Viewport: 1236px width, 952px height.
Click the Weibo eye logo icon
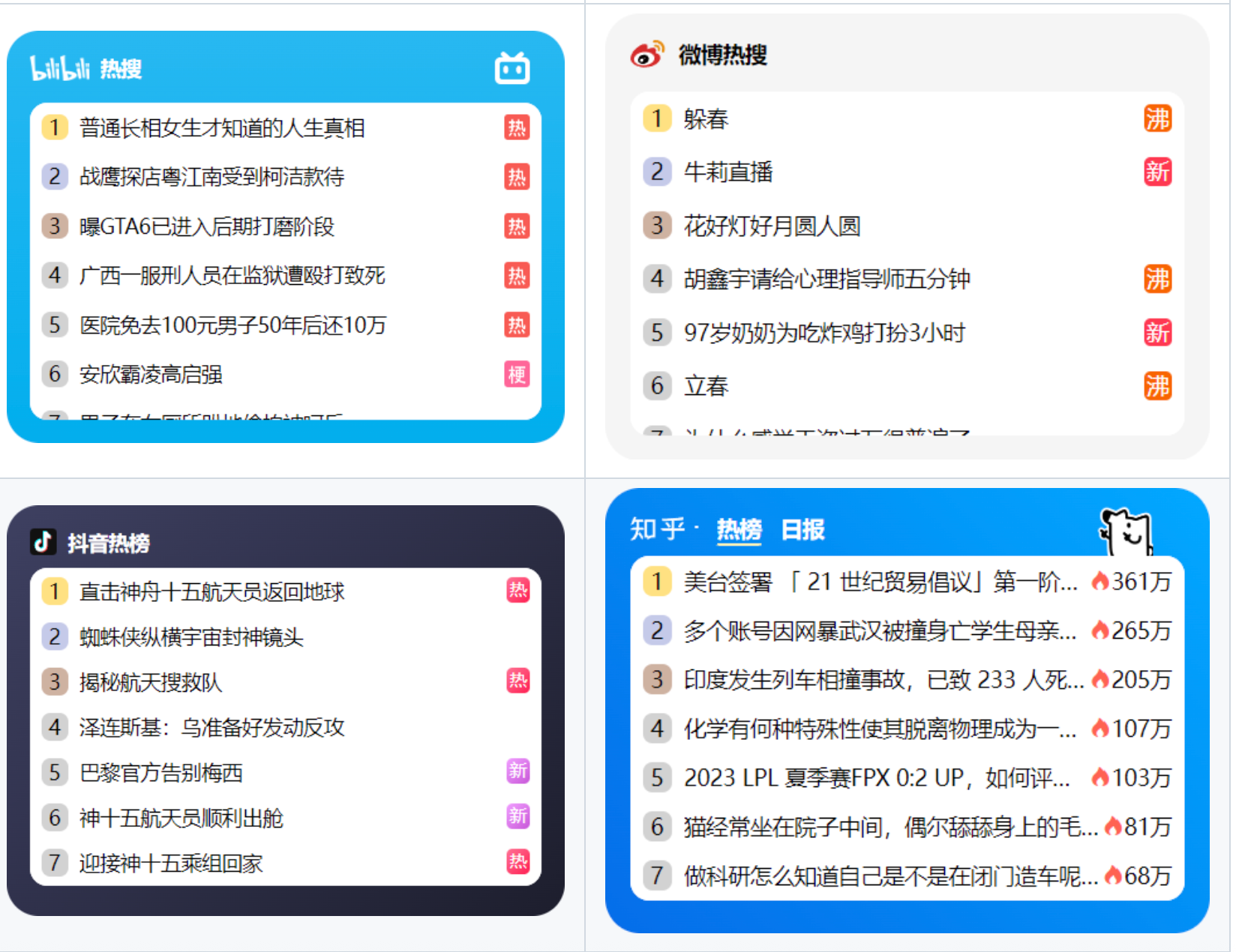click(x=647, y=55)
